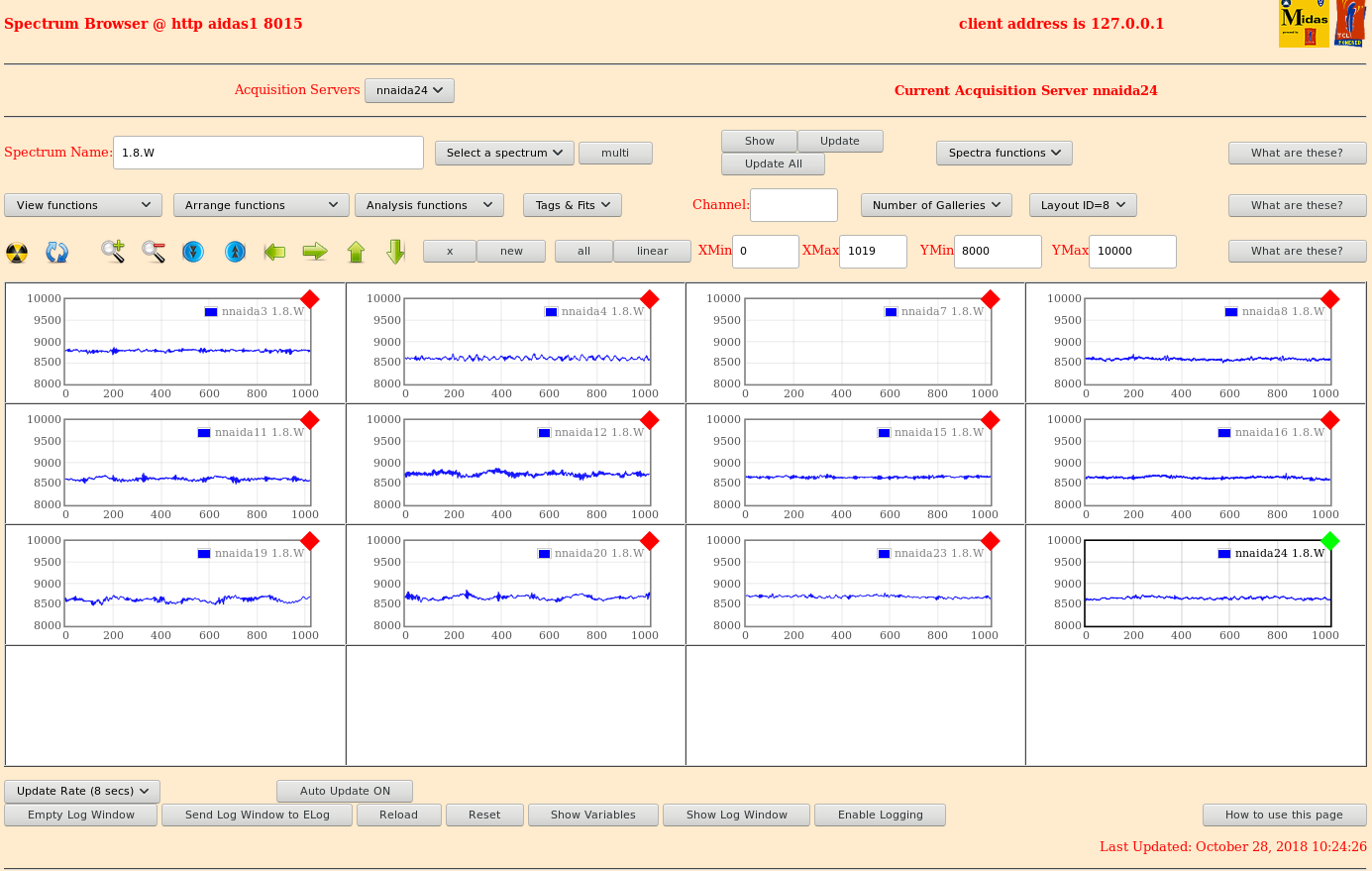This screenshot has width=1372, height=871.
Task: Expand the Update Rate dropdown
Action: click(x=82, y=791)
